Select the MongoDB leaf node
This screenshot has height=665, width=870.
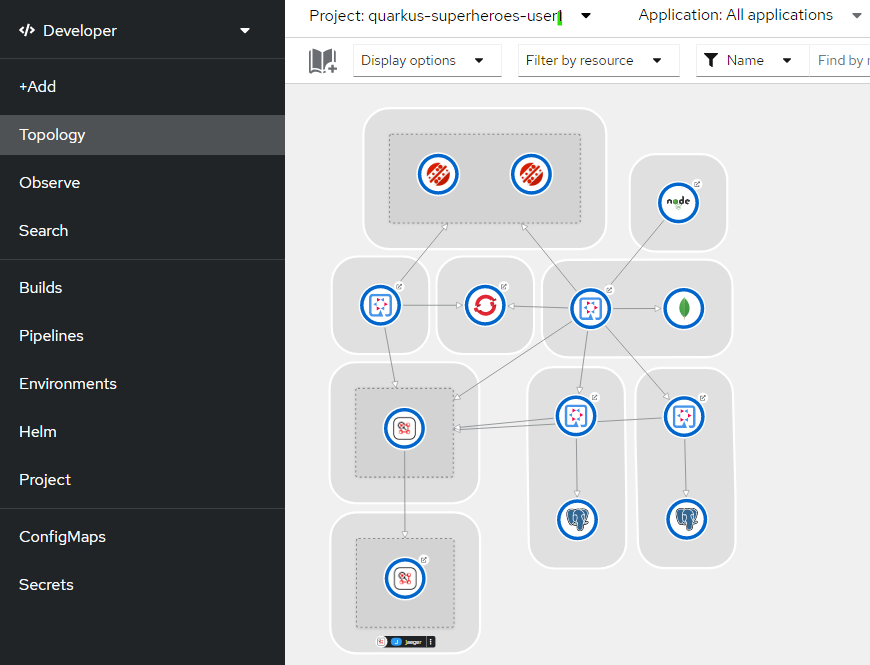click(x=684, y=308)
